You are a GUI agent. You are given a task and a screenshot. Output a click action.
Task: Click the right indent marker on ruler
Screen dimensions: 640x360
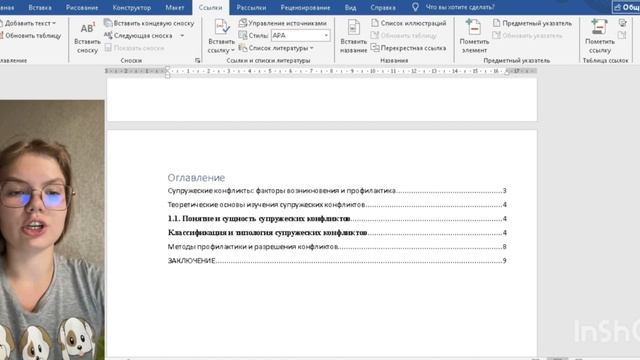point(507,73)
